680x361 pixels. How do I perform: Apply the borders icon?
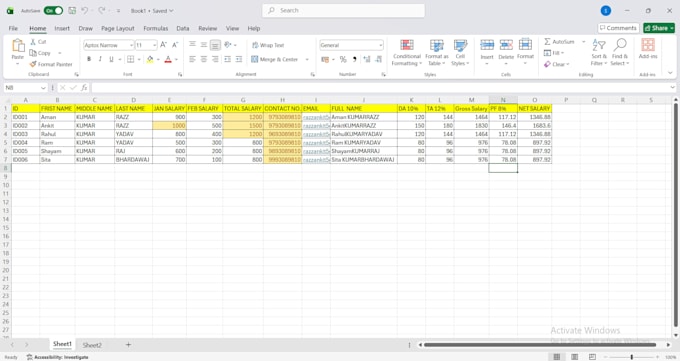[131, 59]
